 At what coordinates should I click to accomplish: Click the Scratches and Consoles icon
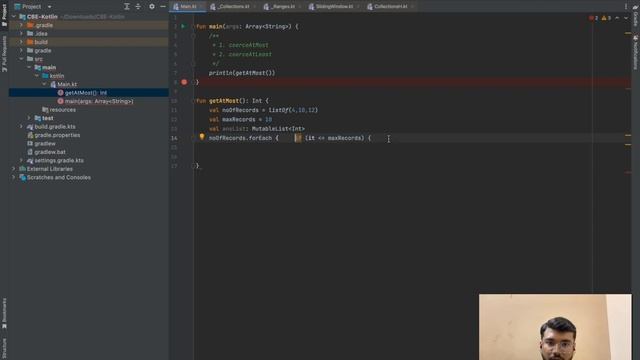coord(22,178)
